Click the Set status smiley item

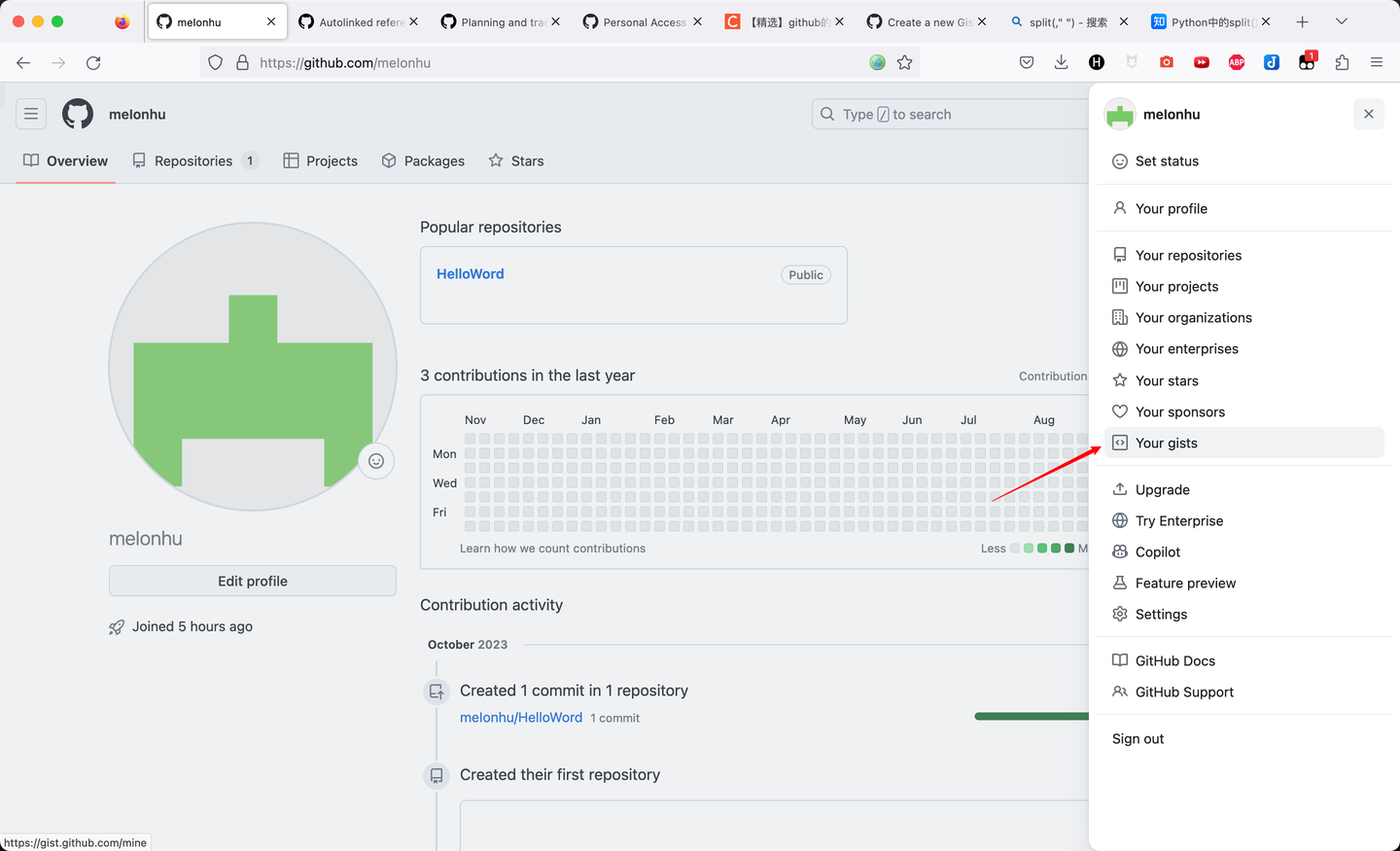tap(1244, 161)
